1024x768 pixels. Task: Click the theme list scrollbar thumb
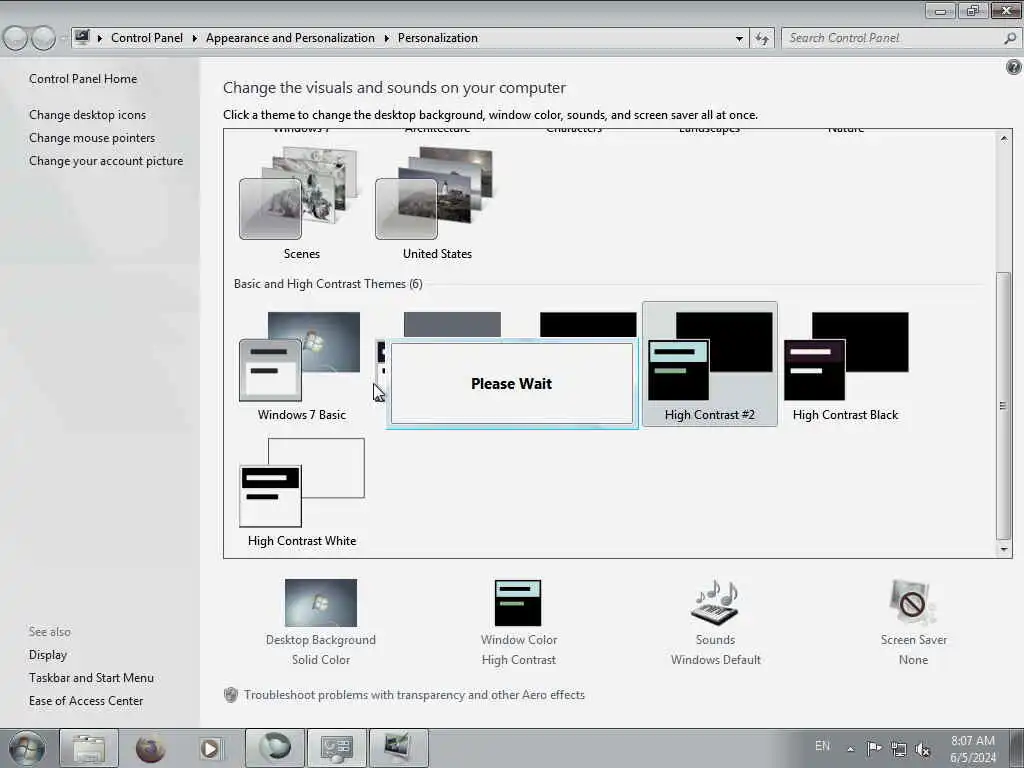(1004, 405)
